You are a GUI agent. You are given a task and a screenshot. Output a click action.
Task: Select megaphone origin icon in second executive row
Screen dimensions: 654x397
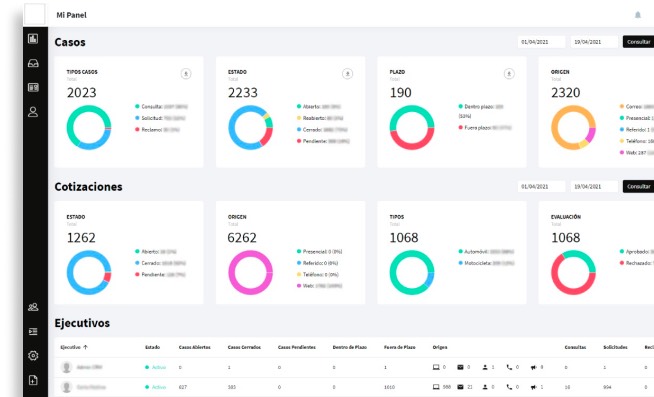(x=533, y=387)
